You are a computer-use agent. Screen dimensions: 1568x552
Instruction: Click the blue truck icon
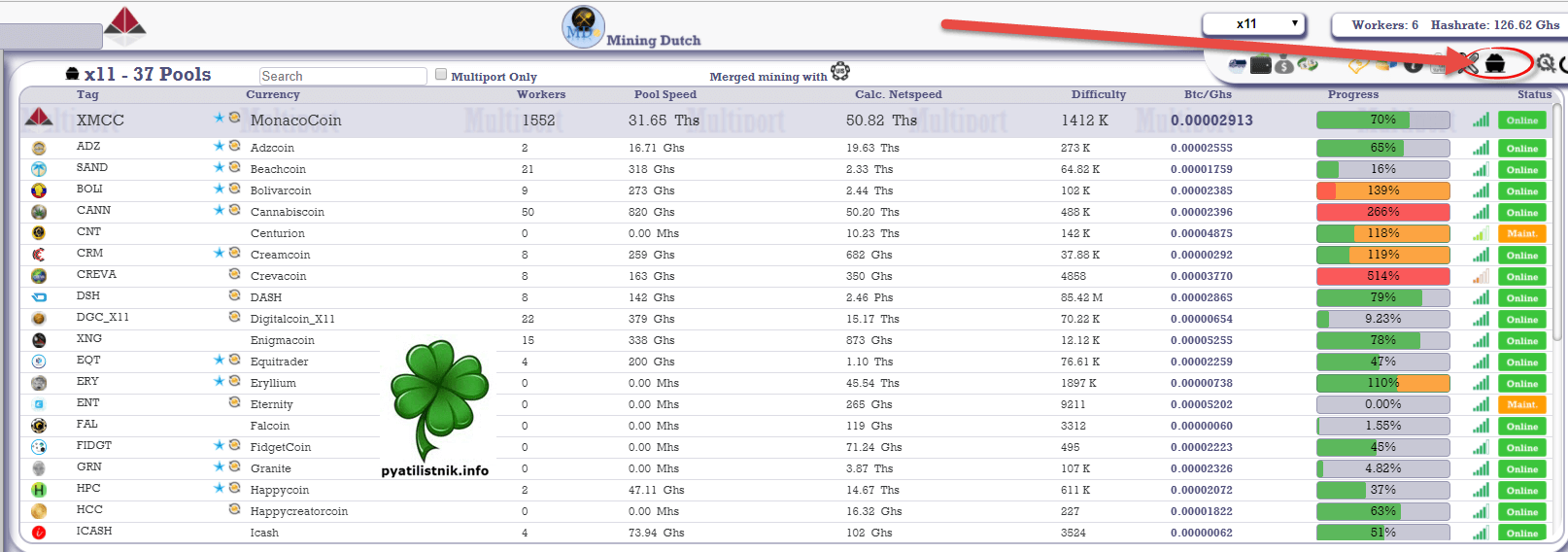pyautogui.click(x=1238, y=65)
